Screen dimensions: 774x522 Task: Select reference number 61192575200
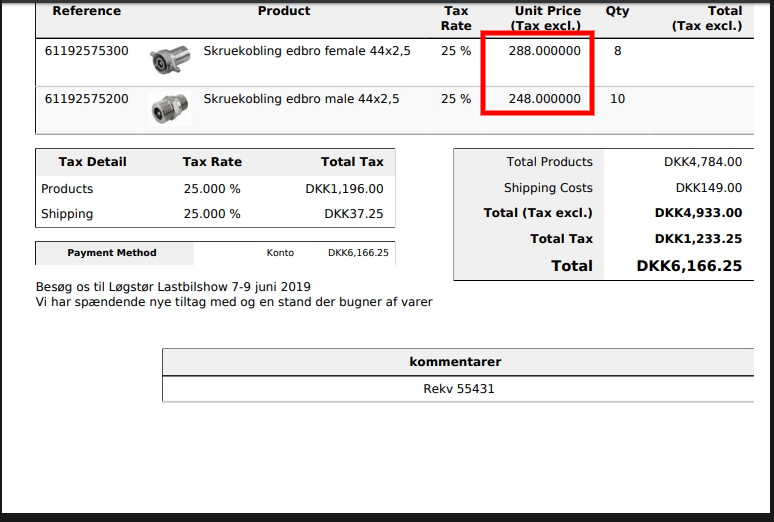86,99
